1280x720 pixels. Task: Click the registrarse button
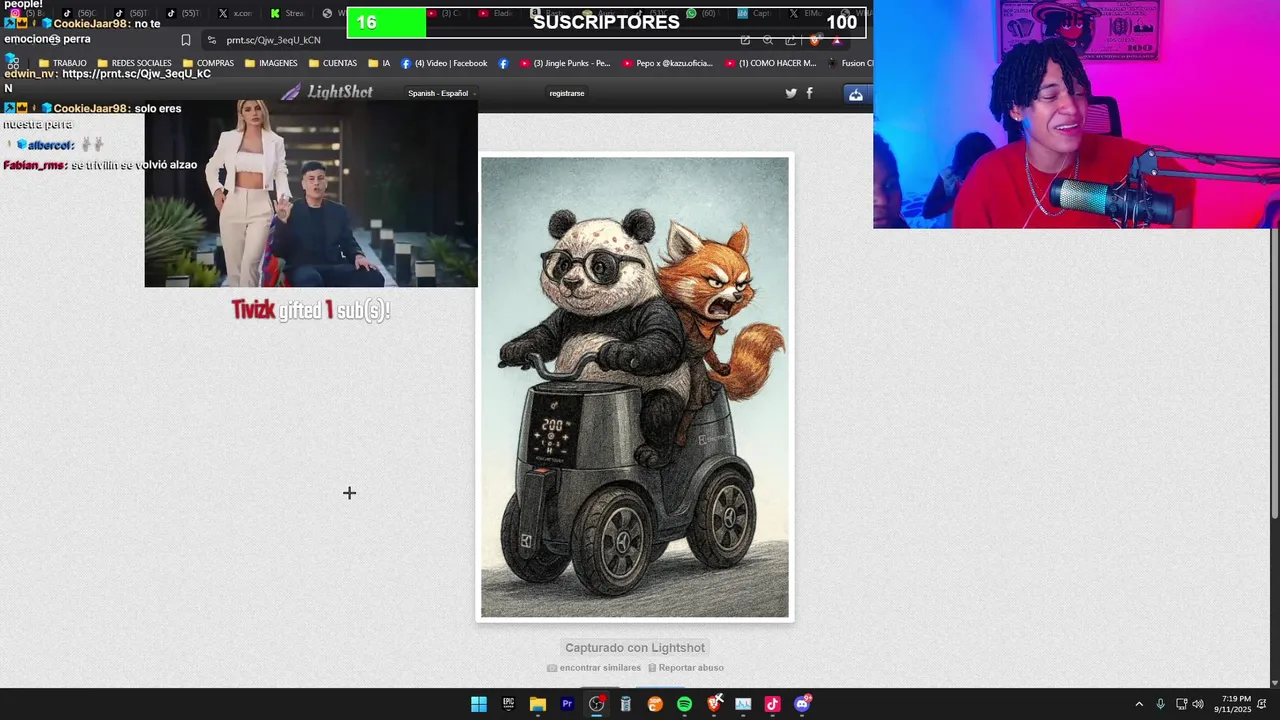(x=567, y=93)
